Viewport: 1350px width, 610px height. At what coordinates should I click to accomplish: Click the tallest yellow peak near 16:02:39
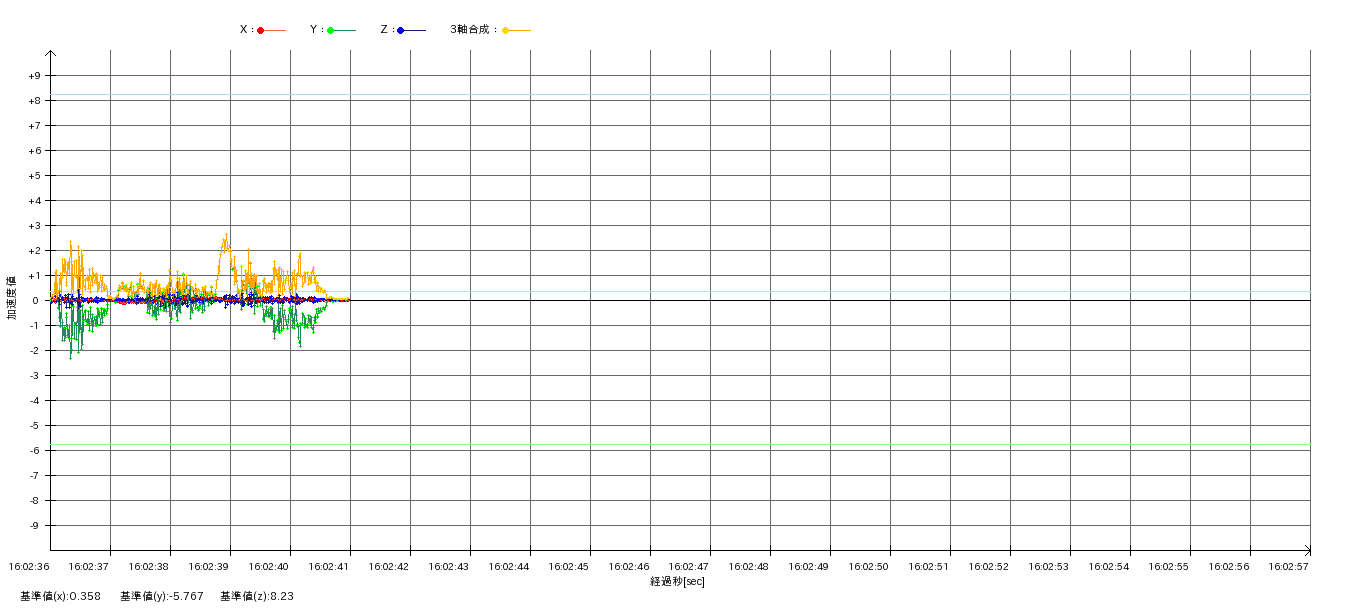(226, 236)
